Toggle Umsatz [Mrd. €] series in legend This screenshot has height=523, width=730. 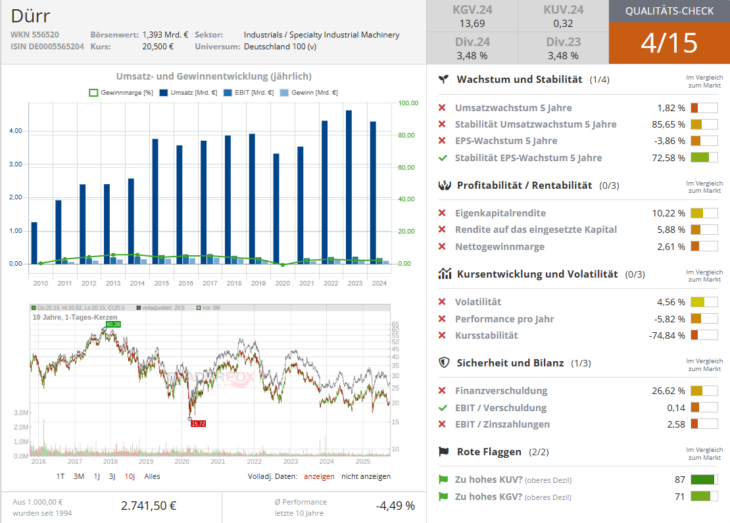(x=180, y=92)
